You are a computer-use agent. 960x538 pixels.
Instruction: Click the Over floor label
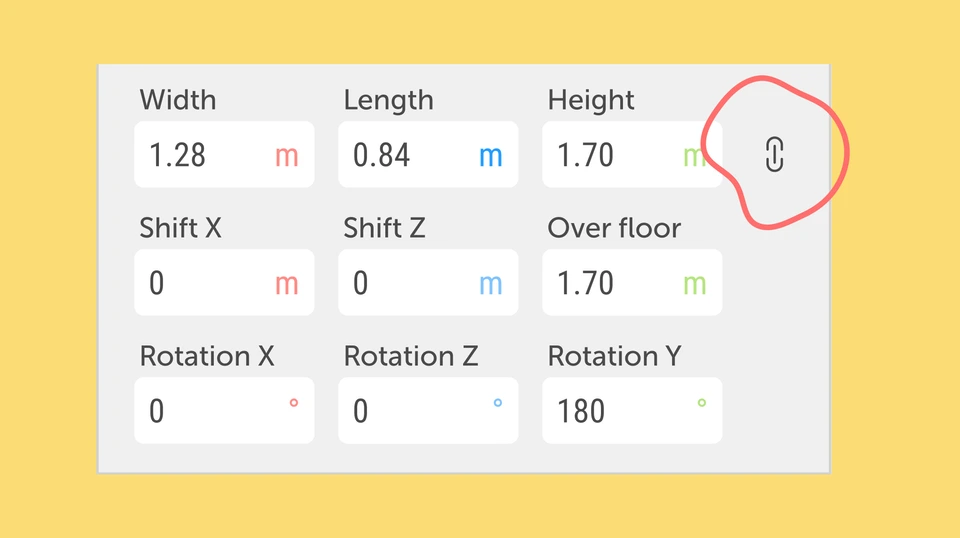coord(614,228)
